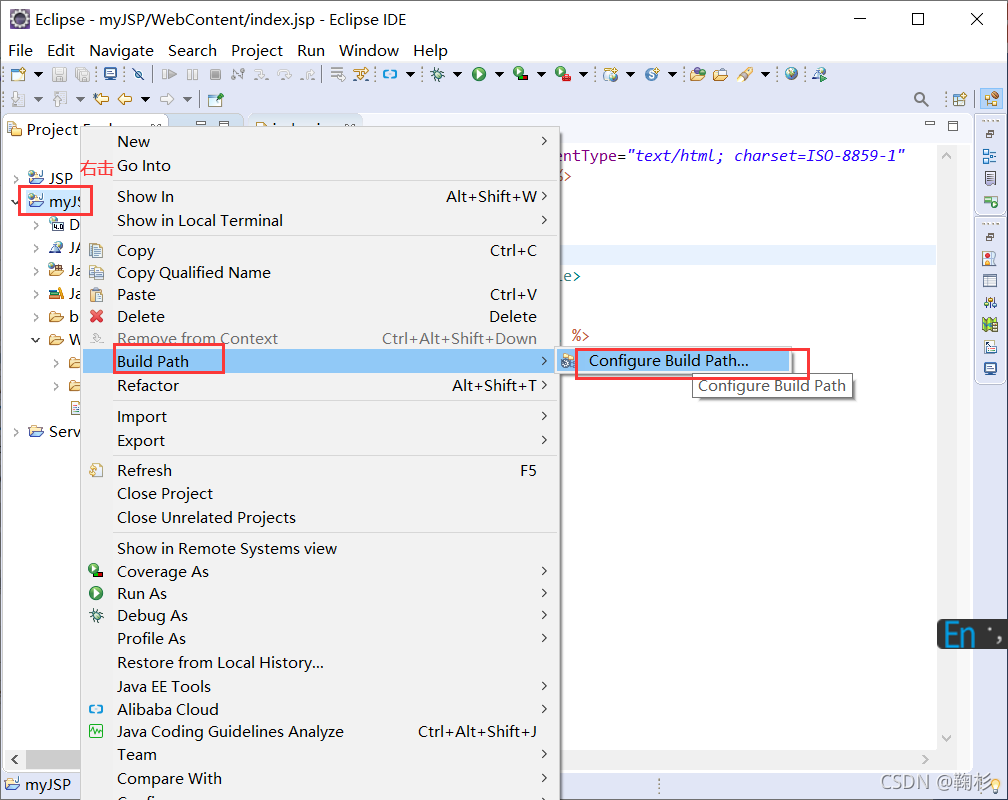Click Close Project in context menu
Viewport: 1008px width, 800px height.
[320, 494]
